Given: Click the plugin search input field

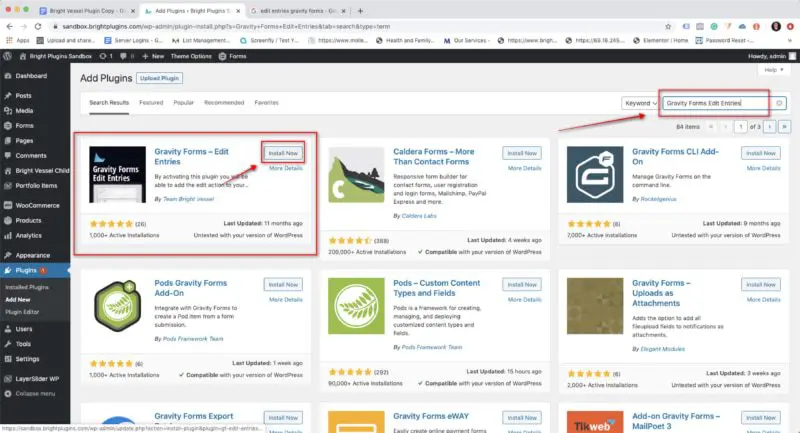Looking at the screenshot, I should [x=718, y=103].
